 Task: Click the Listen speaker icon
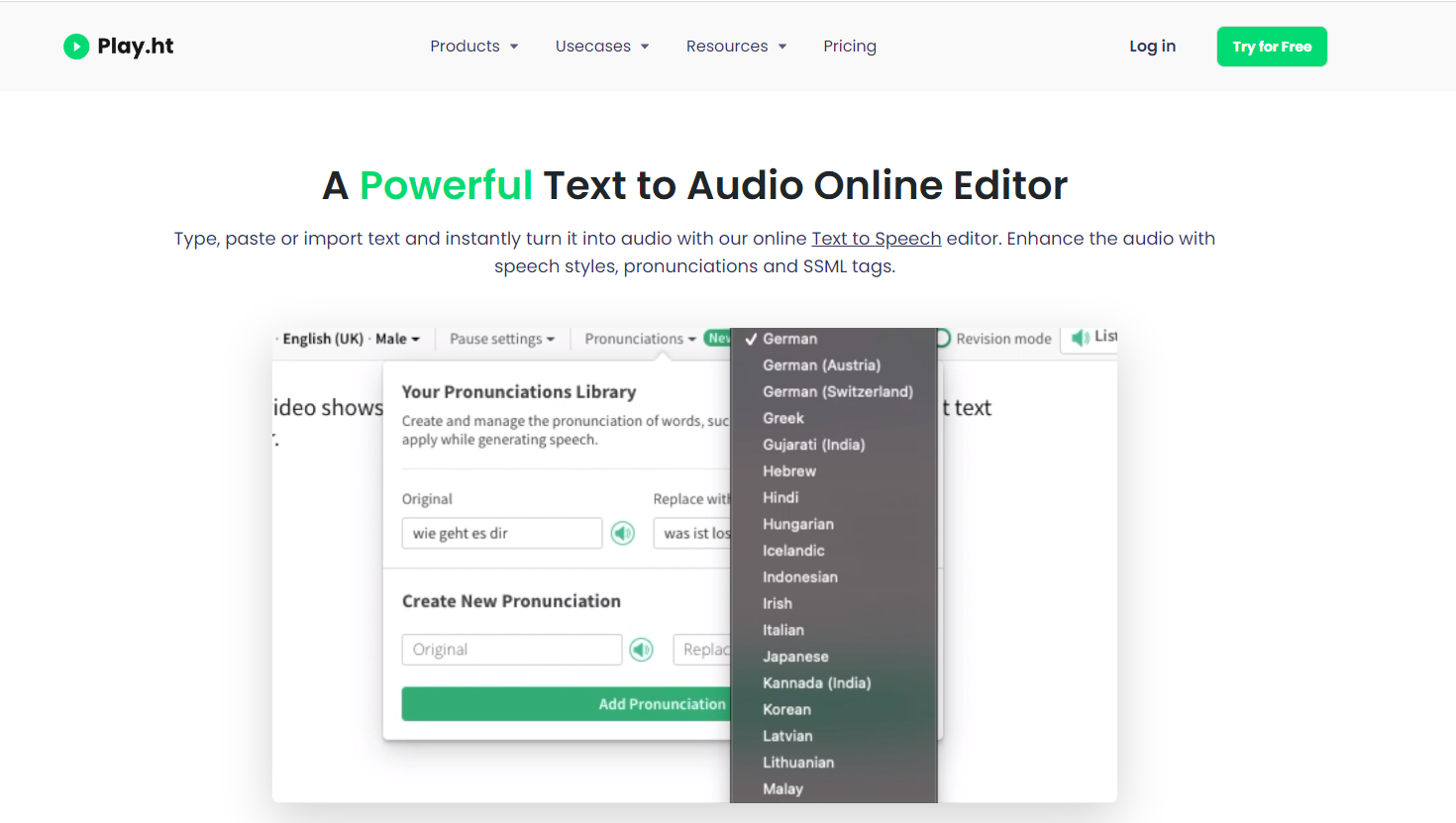[1081, 338]
